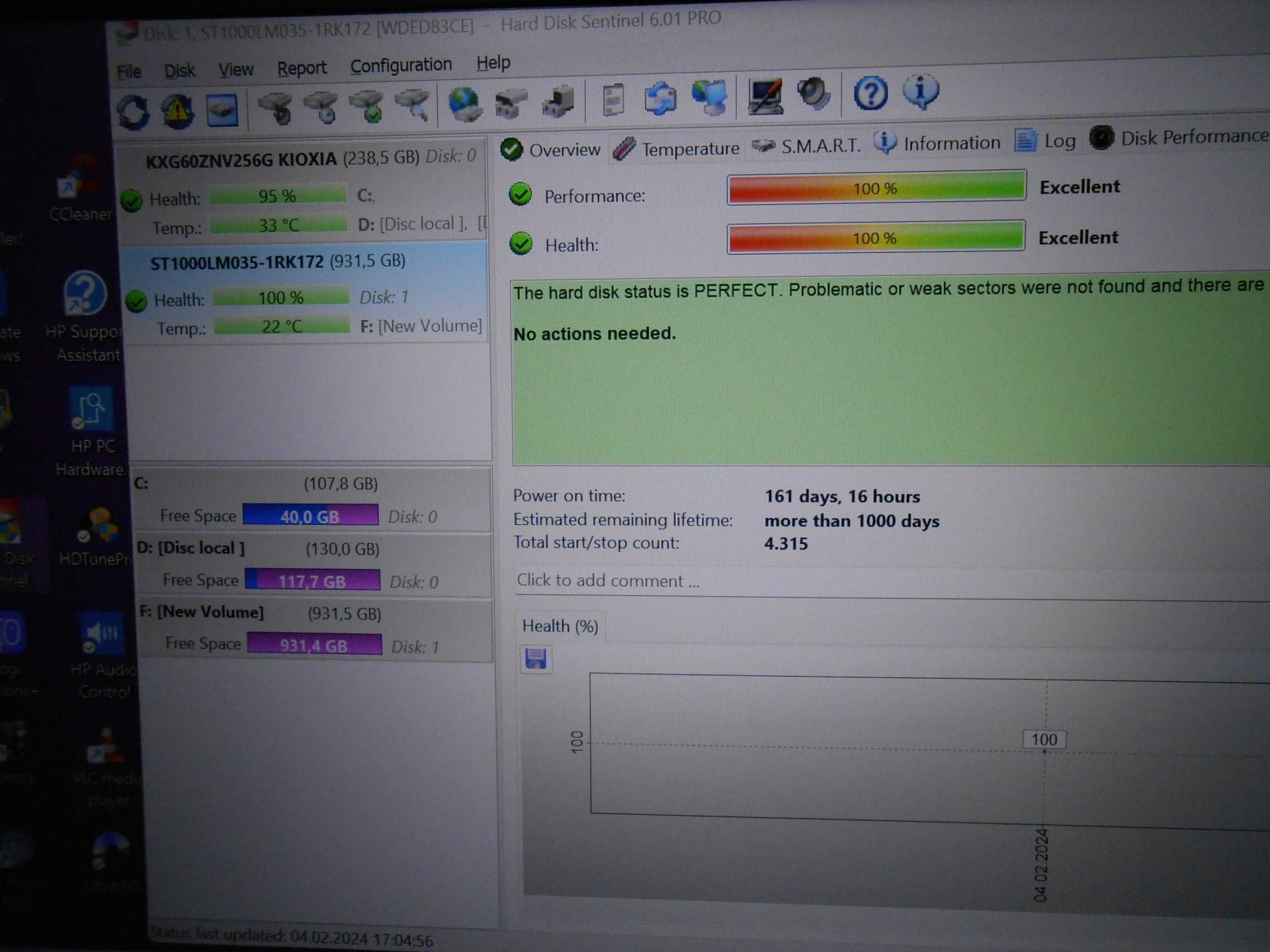Click the 40,0 GB free space bar
The width and height of the screenshot is (1270, 952).
310,515
